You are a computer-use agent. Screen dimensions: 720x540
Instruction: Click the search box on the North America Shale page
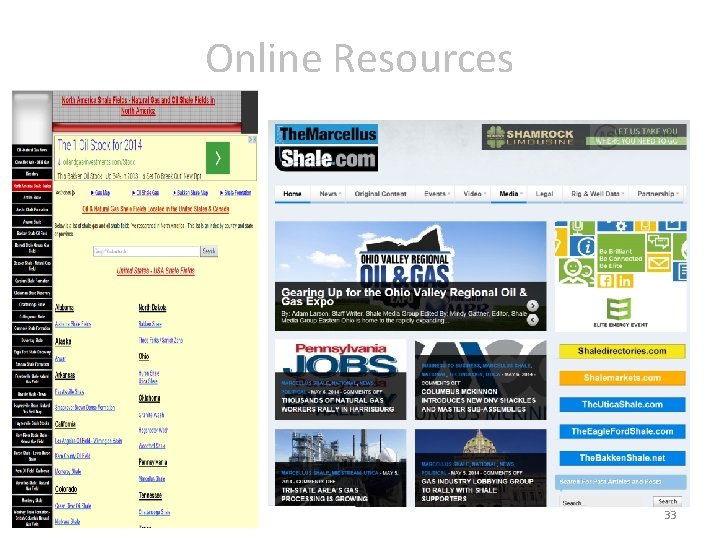pos(146,251)
